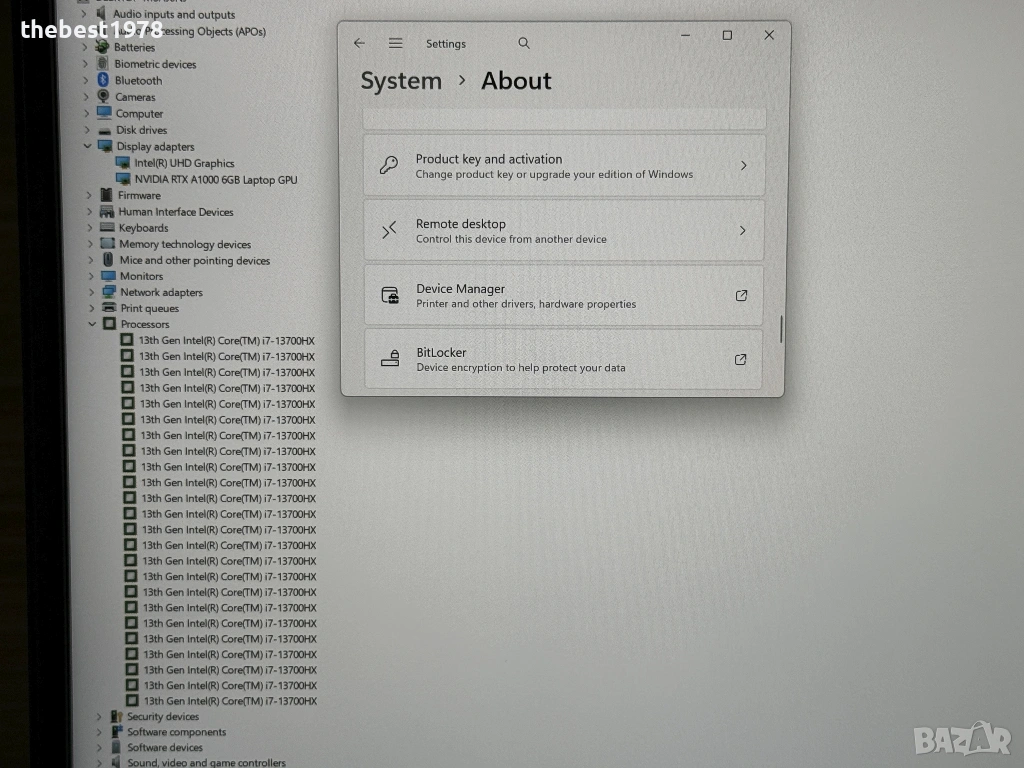Open Product key and activation settings

(x=564, y=166)
